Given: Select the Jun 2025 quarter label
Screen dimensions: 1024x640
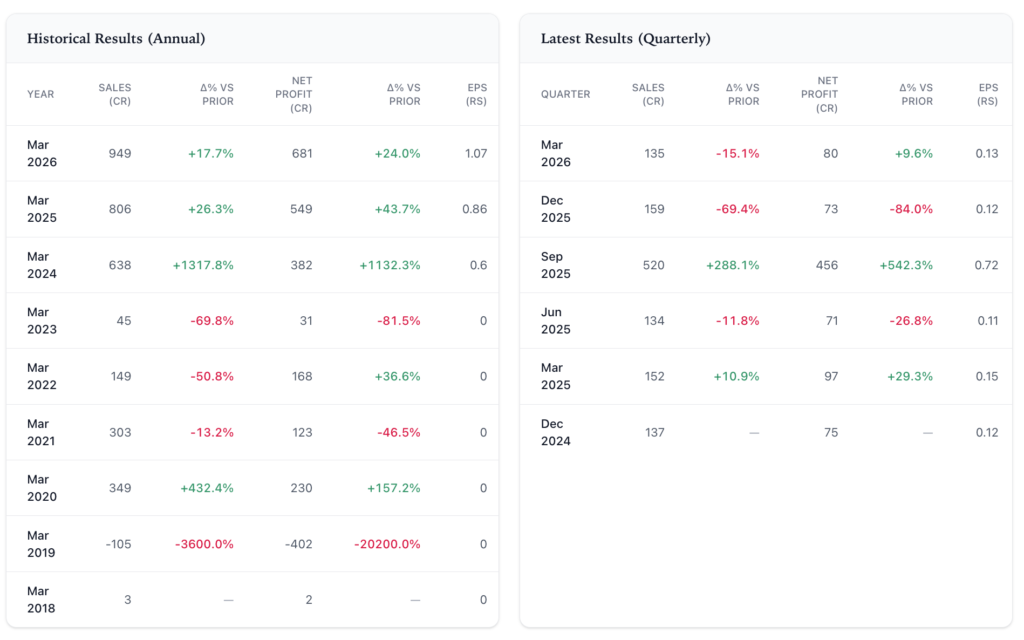Looking at the screenshot, I should [x=555, y=321].
